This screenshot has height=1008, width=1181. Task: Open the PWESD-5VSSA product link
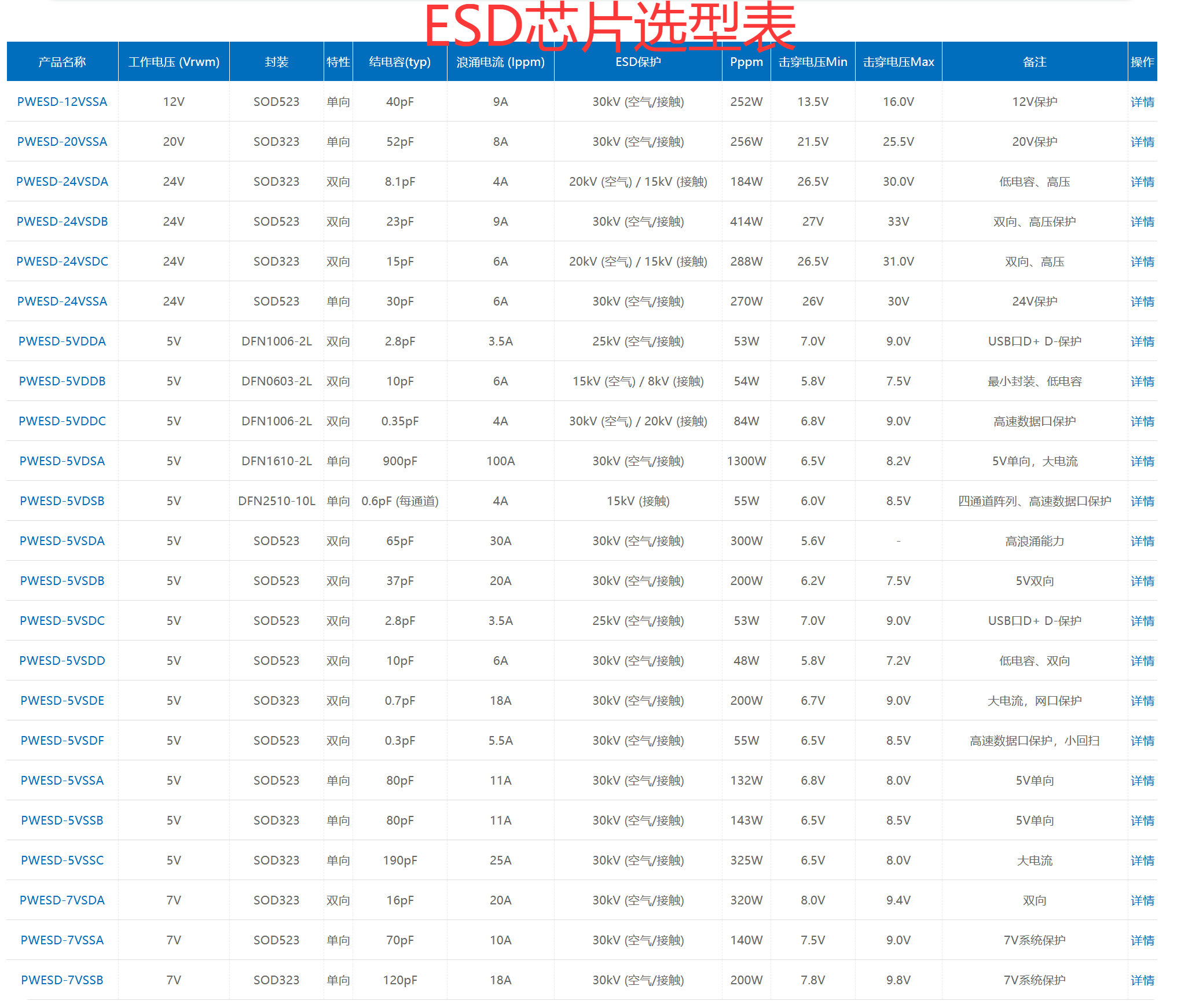tap(62, 781)
